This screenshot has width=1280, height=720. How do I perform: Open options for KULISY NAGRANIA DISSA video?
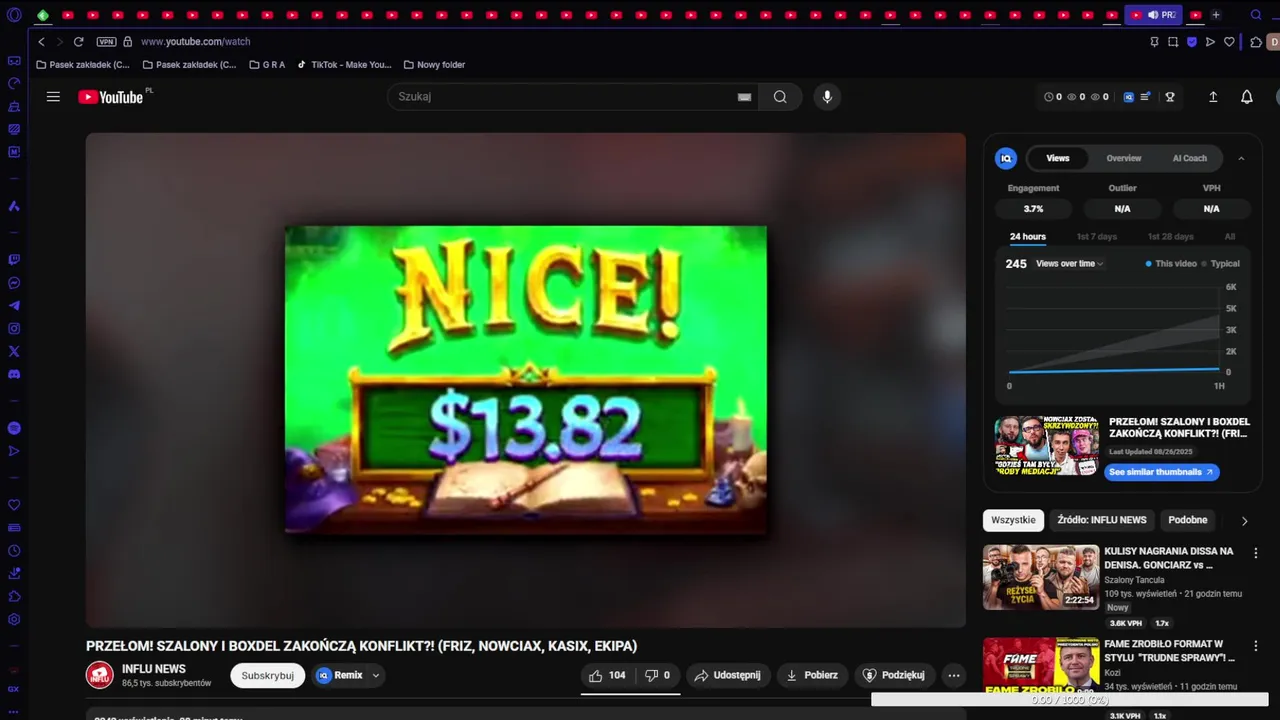[x=1256, y=553]
